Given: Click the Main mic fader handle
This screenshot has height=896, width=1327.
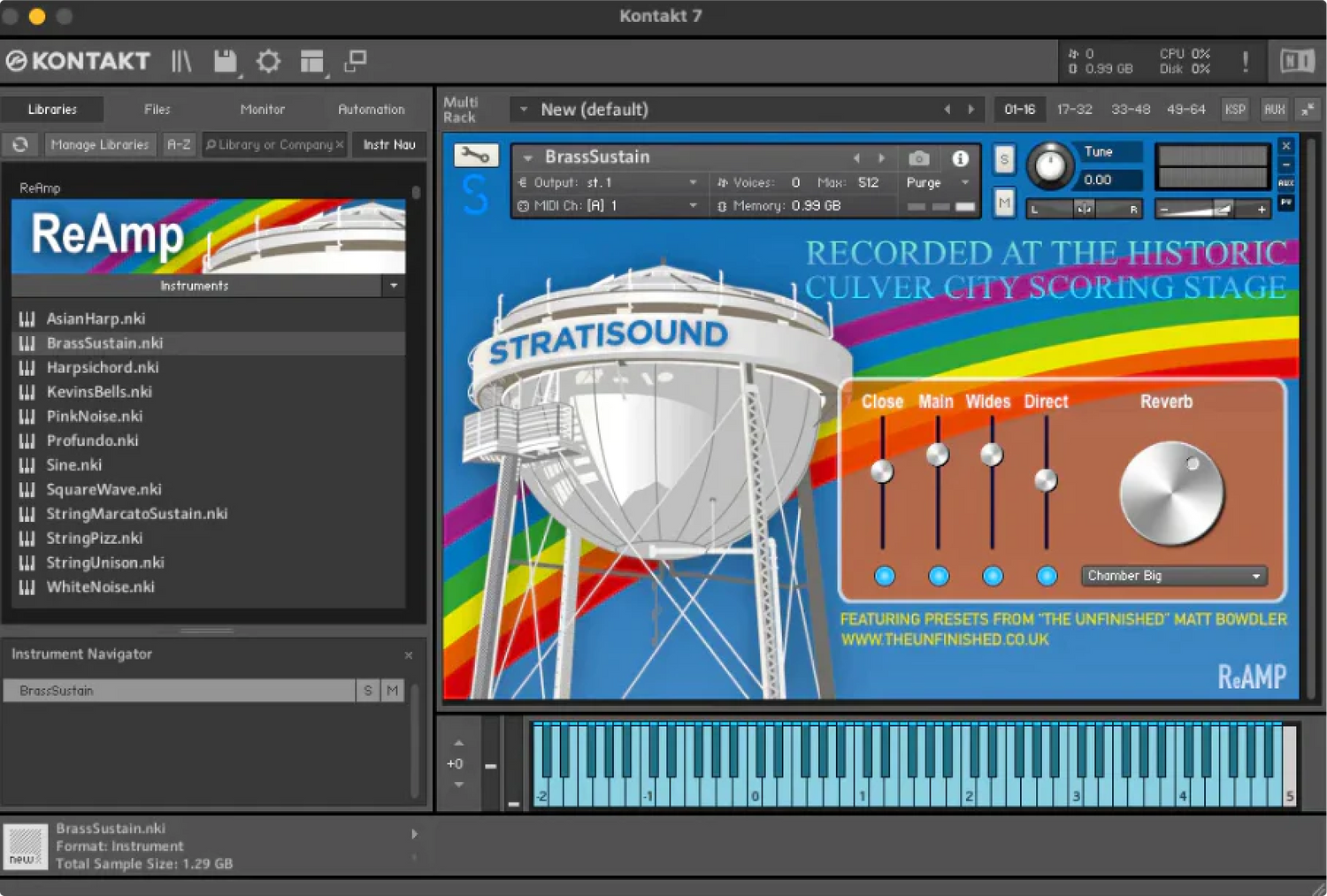Looking at the screenshot, I should (x=937, y=455).
